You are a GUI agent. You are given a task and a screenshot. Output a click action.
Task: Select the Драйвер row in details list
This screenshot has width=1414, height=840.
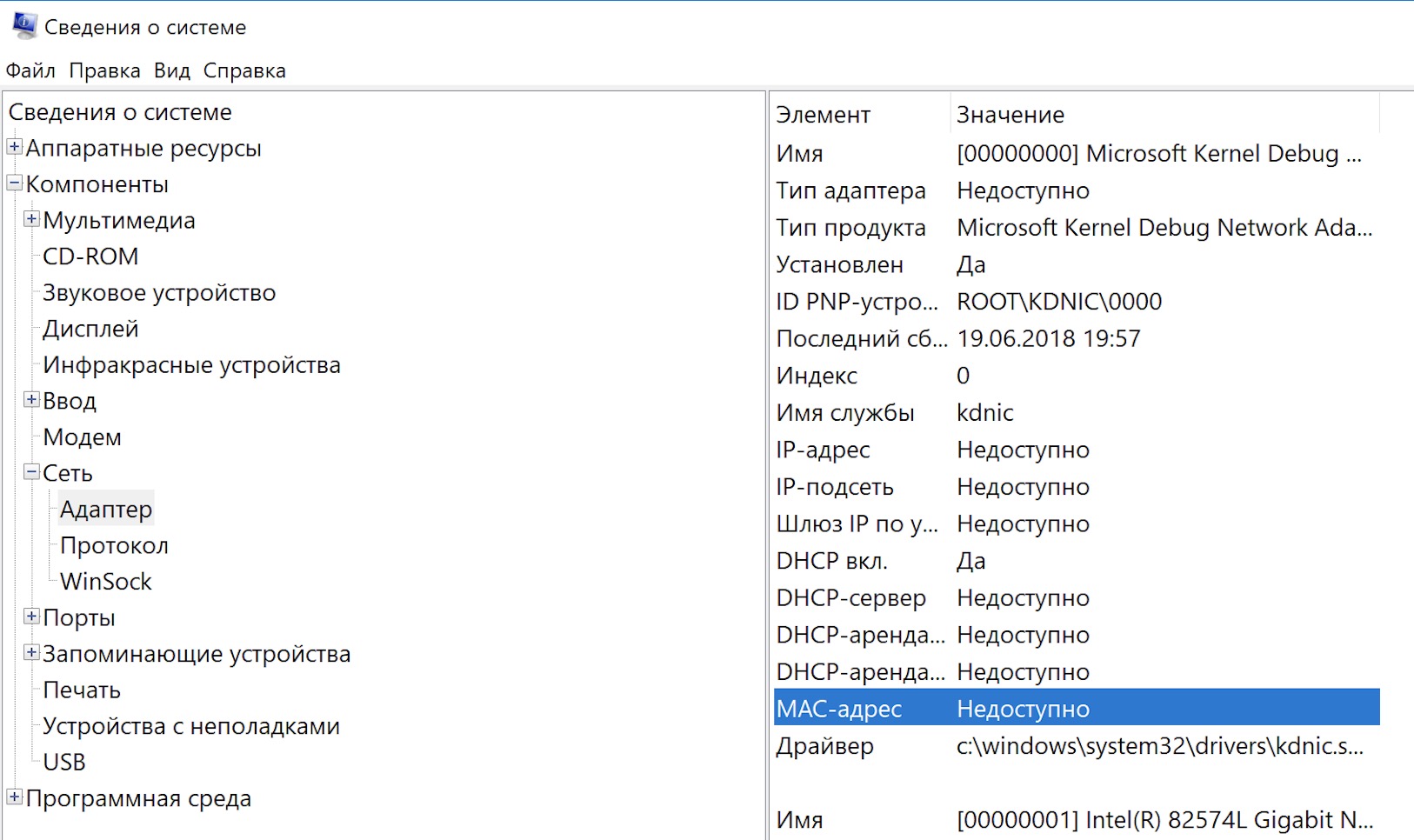point(824,746)
